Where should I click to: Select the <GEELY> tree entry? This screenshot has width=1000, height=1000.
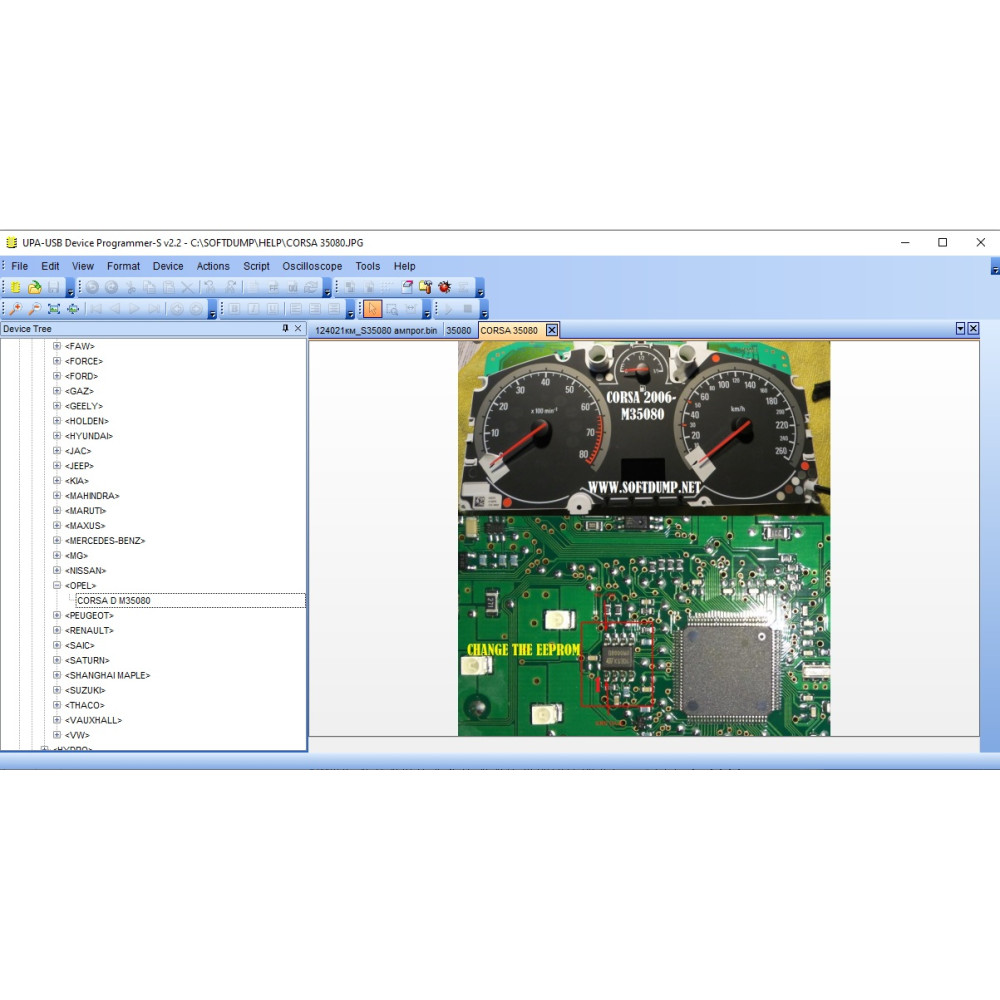[x=84, y=406]
